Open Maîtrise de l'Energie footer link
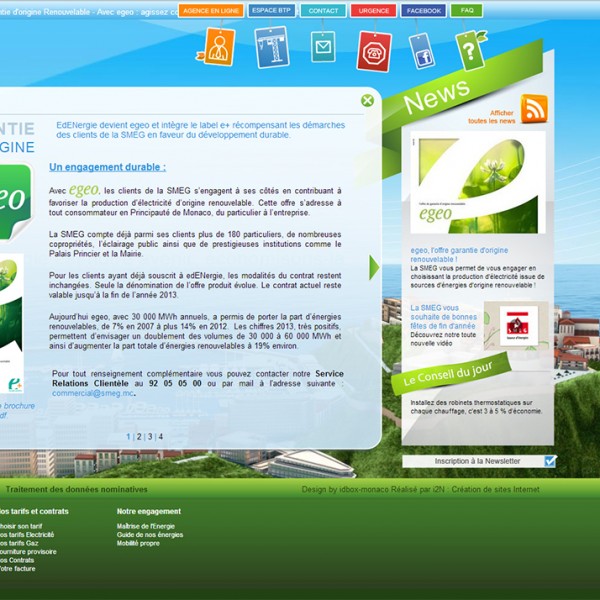Image resolution: width=600 pixels, height=600 pixels. click(x=146, y=526)
